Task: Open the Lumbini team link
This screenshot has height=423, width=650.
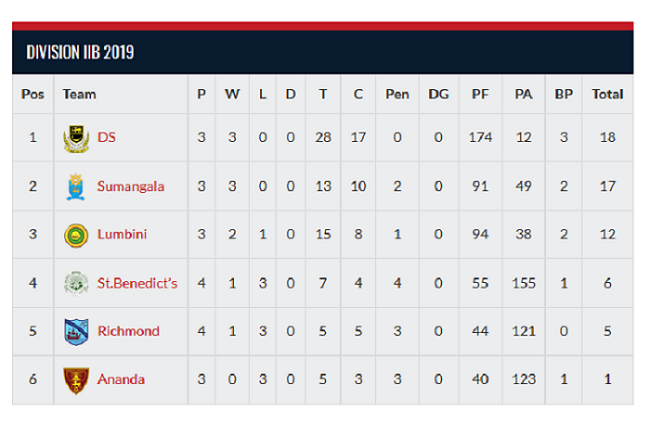Action: pos(120,234)
